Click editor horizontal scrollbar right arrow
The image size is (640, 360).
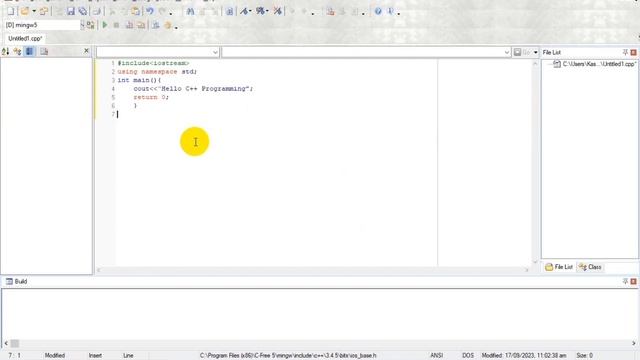point(527,270)
